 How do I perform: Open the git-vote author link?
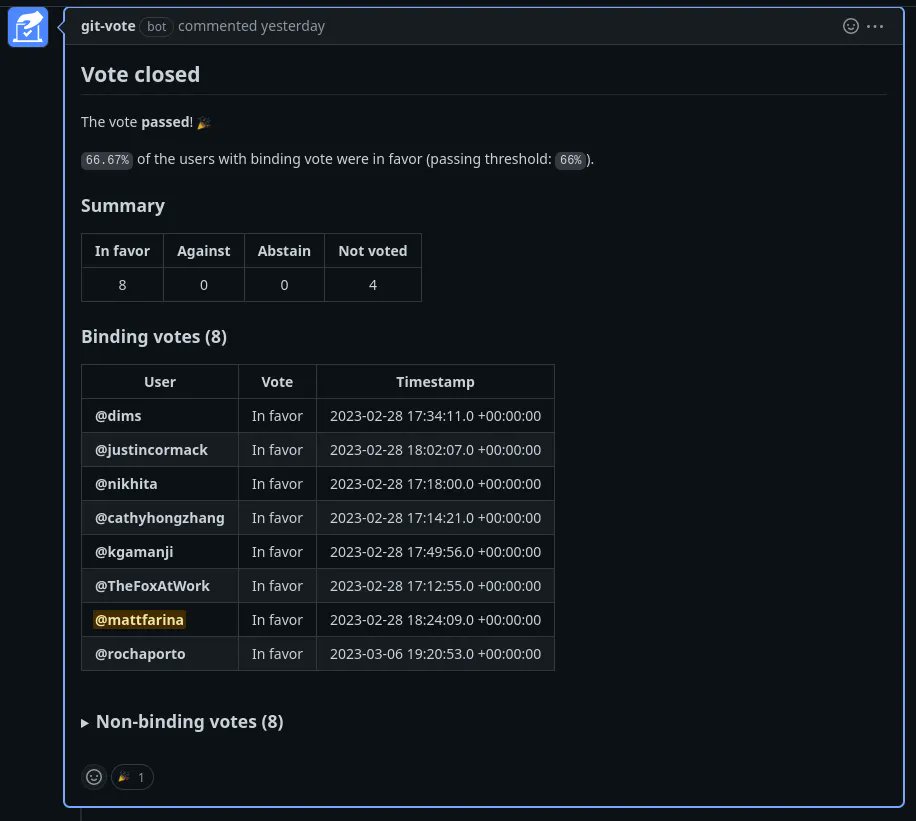click(108, 26)
